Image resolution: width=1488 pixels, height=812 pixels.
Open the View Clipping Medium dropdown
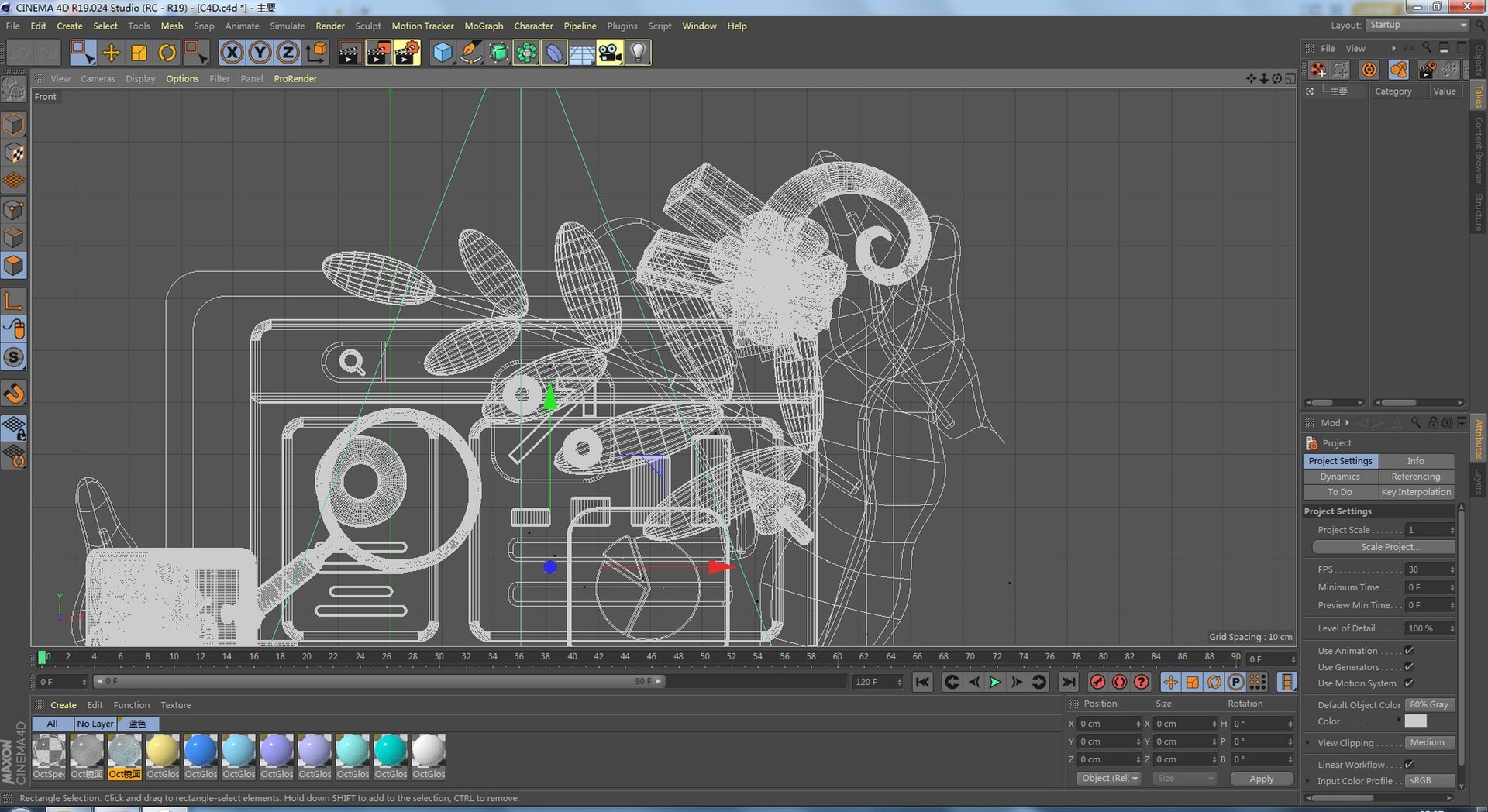click(1430, 743)
